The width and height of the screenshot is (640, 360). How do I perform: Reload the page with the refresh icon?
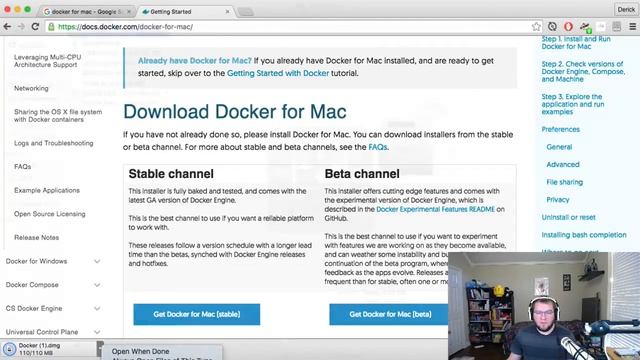pyautogui.click(x=35, y=27)
